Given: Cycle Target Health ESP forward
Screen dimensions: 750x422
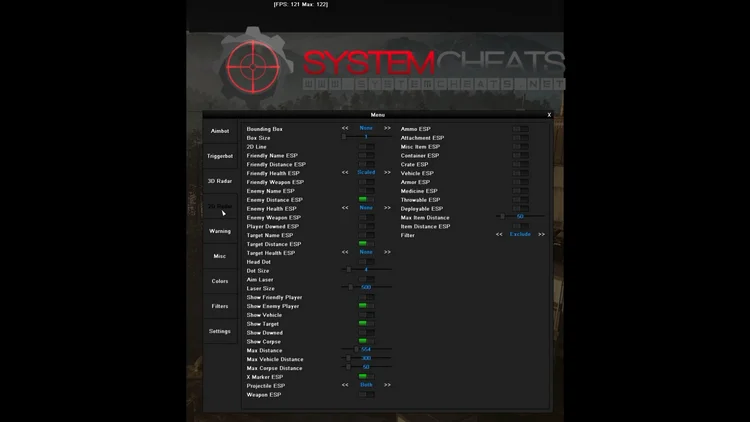Looking at the screenshot, I should [x=387, y=252].
